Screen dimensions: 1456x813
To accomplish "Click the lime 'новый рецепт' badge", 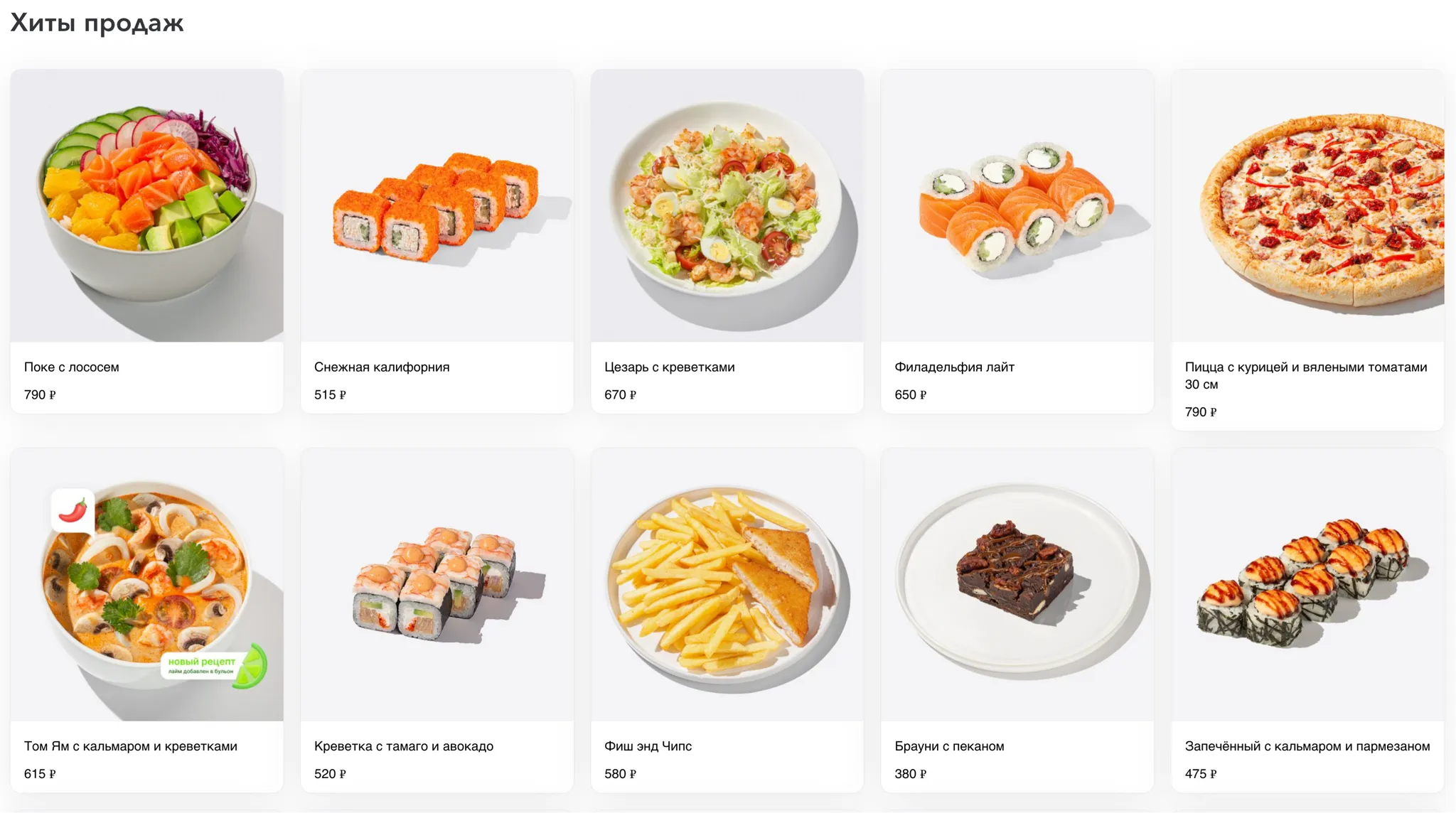I will point(214,666).
